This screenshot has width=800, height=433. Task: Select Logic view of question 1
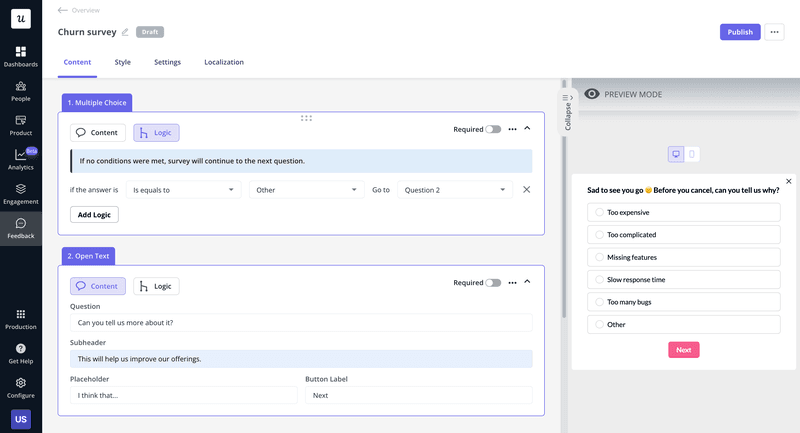[x=156, y=133]
